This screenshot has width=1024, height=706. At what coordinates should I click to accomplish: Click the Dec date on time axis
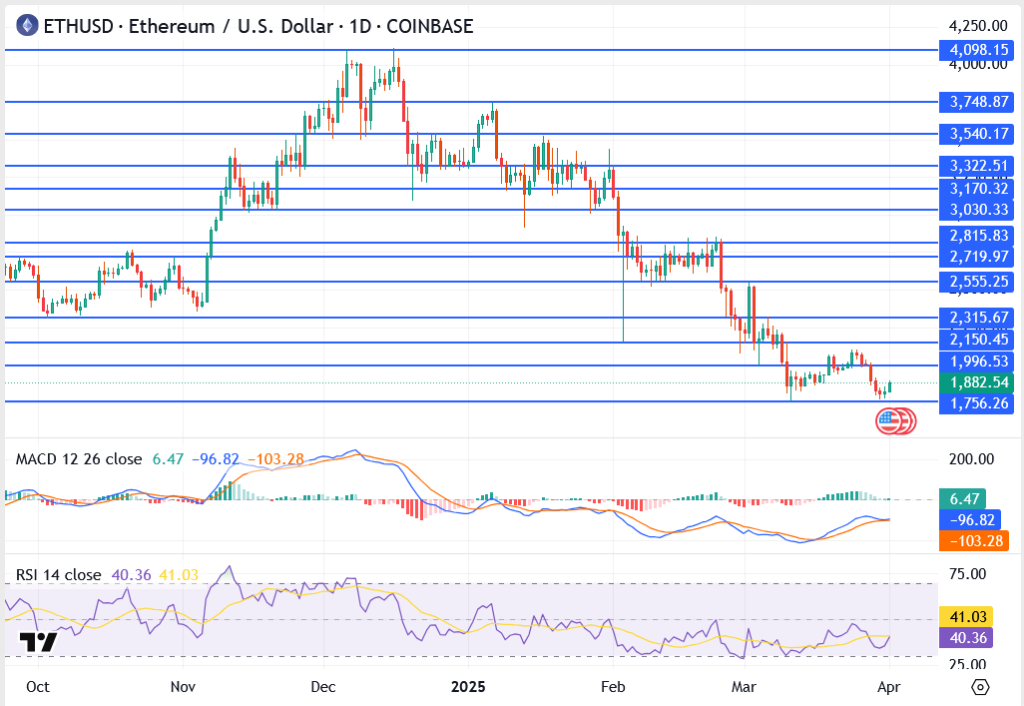[322, 687]
